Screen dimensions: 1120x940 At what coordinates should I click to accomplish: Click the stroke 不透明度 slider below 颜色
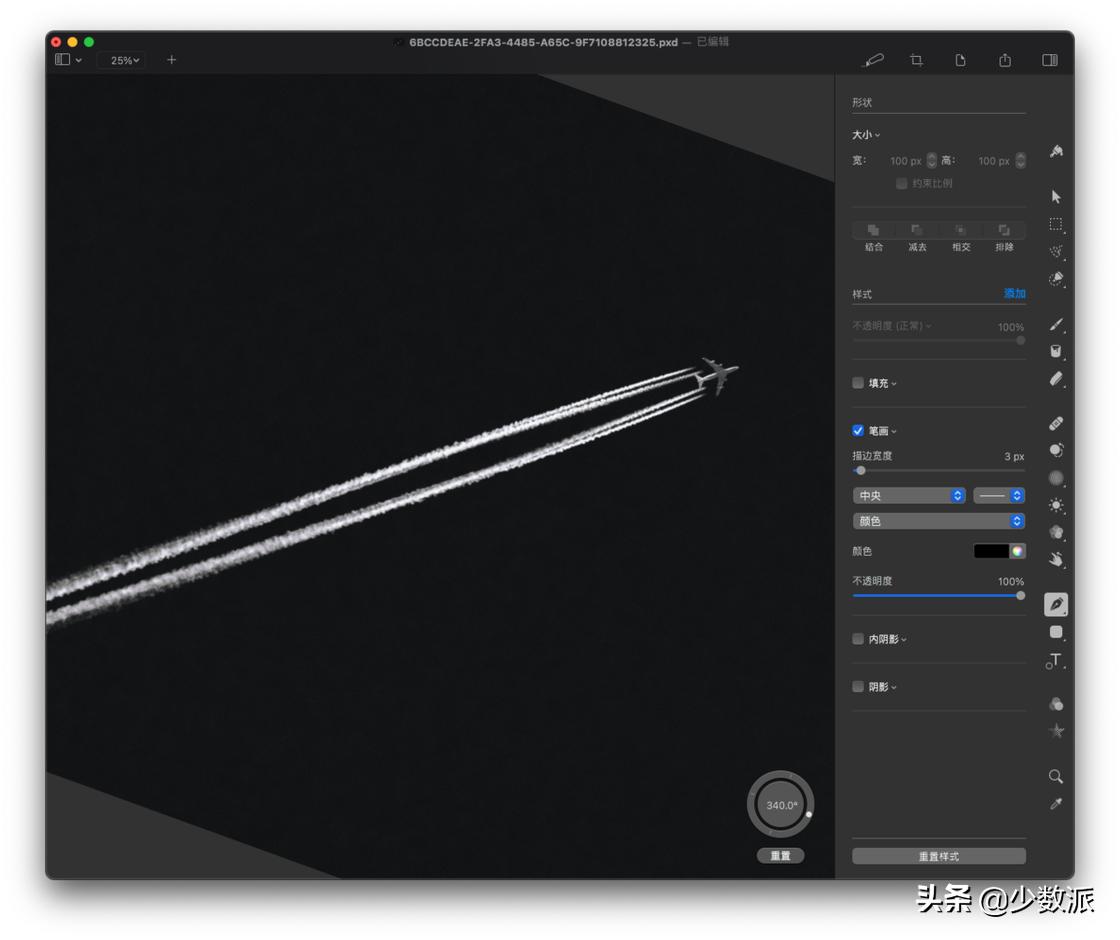[x=939, y=596]
